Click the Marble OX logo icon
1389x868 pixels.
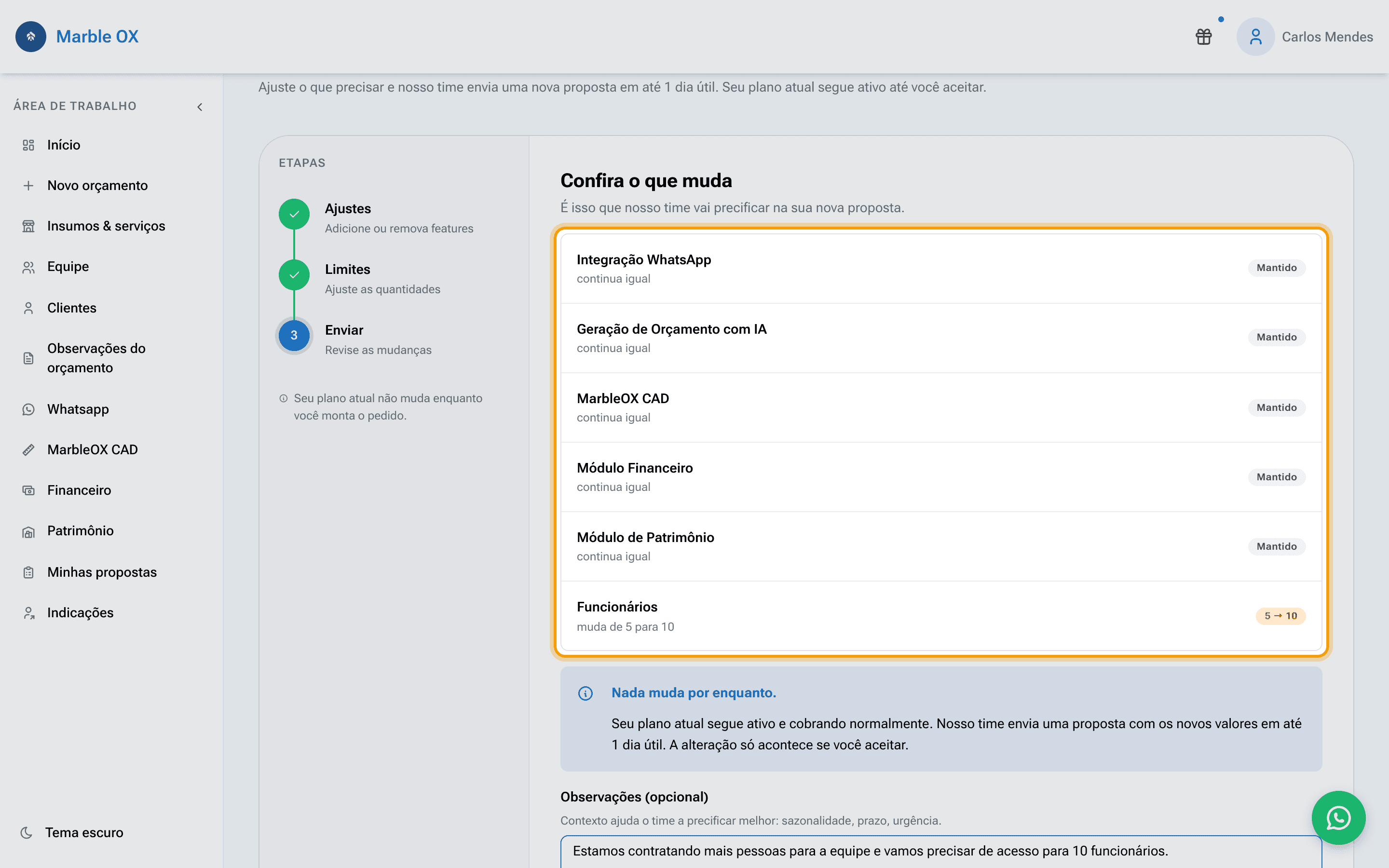coord(31,37)
